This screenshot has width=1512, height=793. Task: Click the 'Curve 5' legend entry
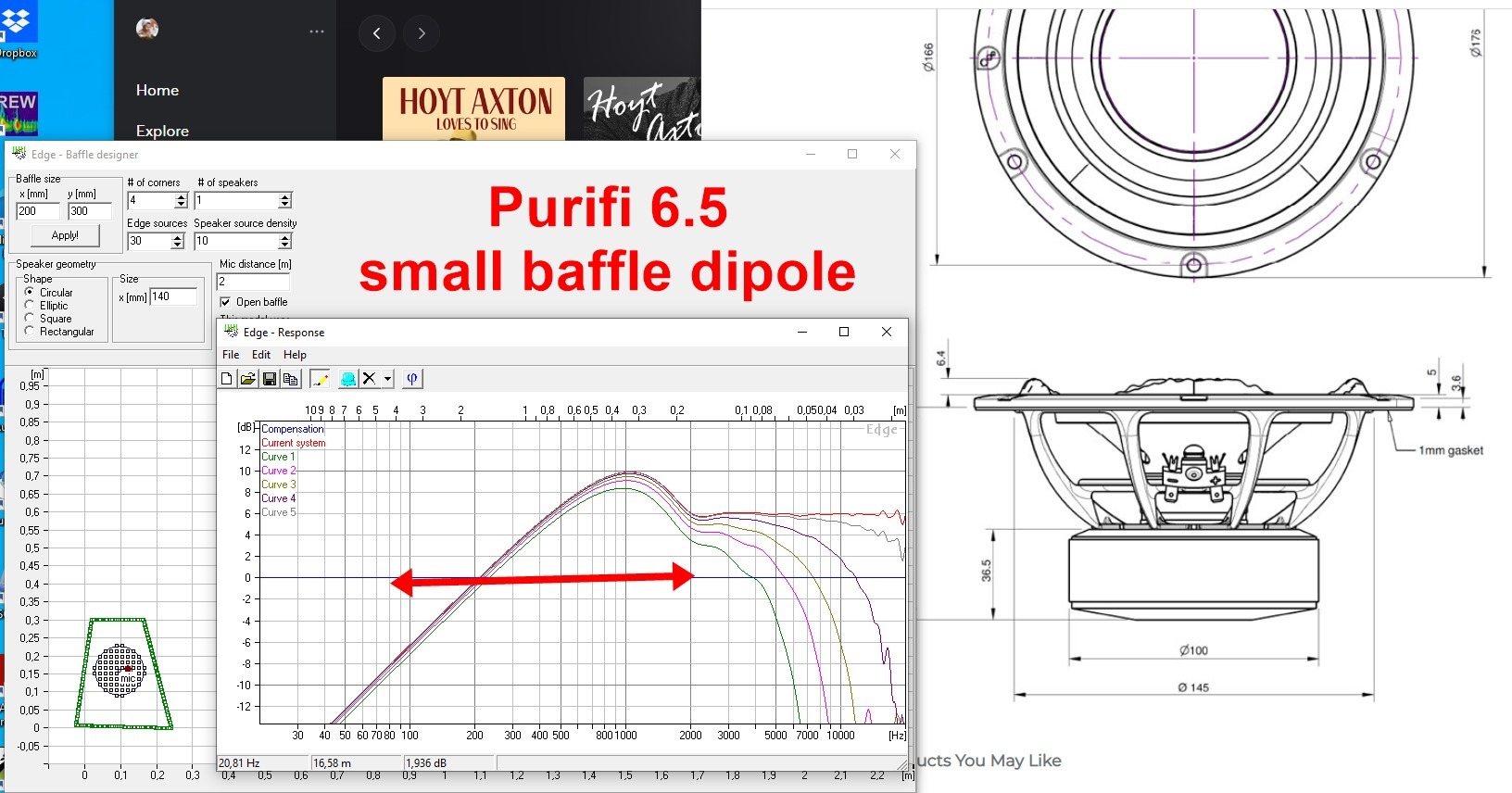tap(278, 512)
